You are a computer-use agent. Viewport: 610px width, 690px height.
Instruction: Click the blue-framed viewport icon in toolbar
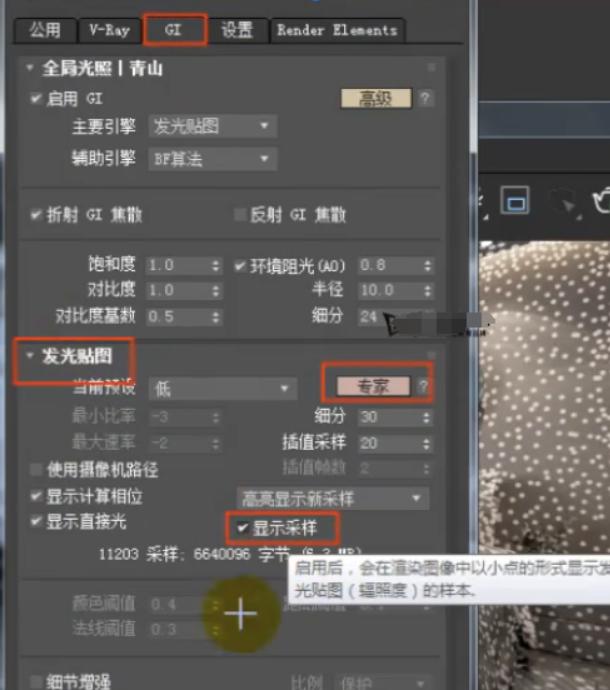(x=514, y=201)
